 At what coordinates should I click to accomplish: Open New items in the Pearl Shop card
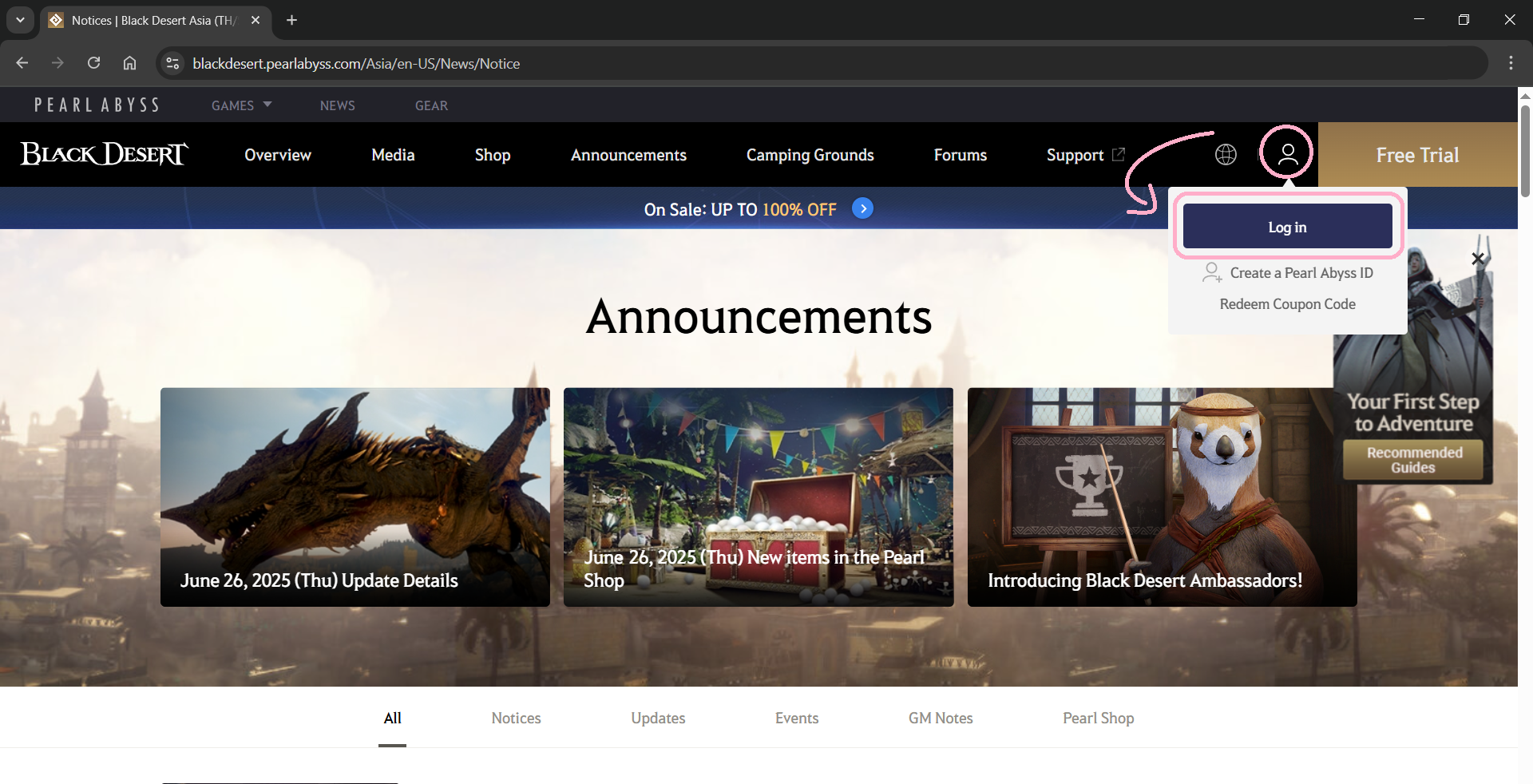click(759, 497)
